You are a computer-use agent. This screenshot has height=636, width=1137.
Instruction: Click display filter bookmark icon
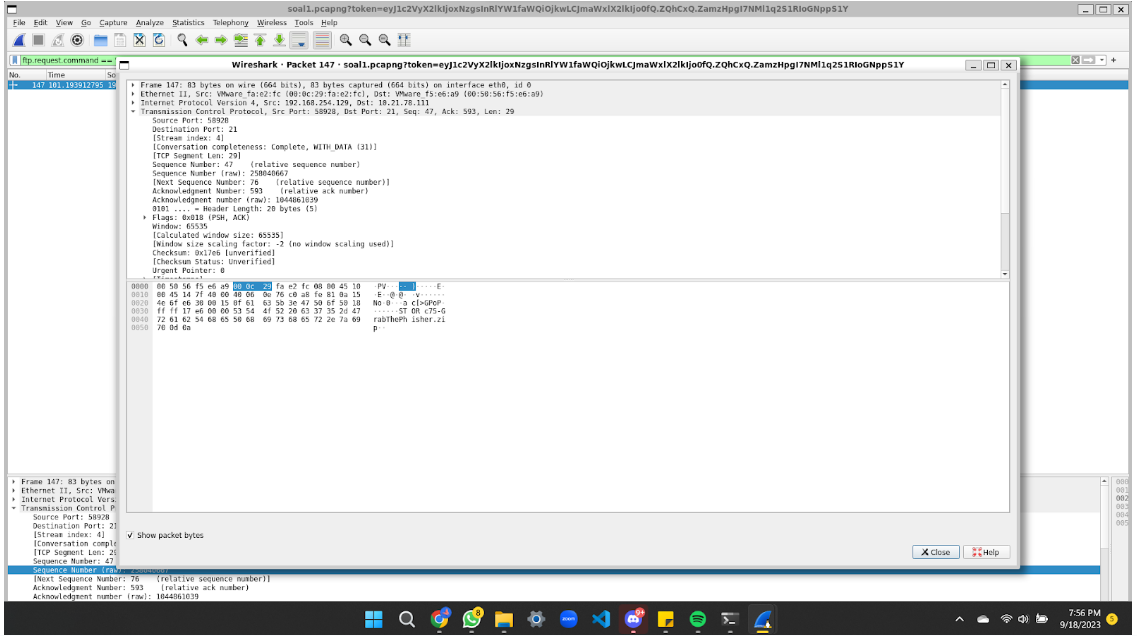[15, 60]
